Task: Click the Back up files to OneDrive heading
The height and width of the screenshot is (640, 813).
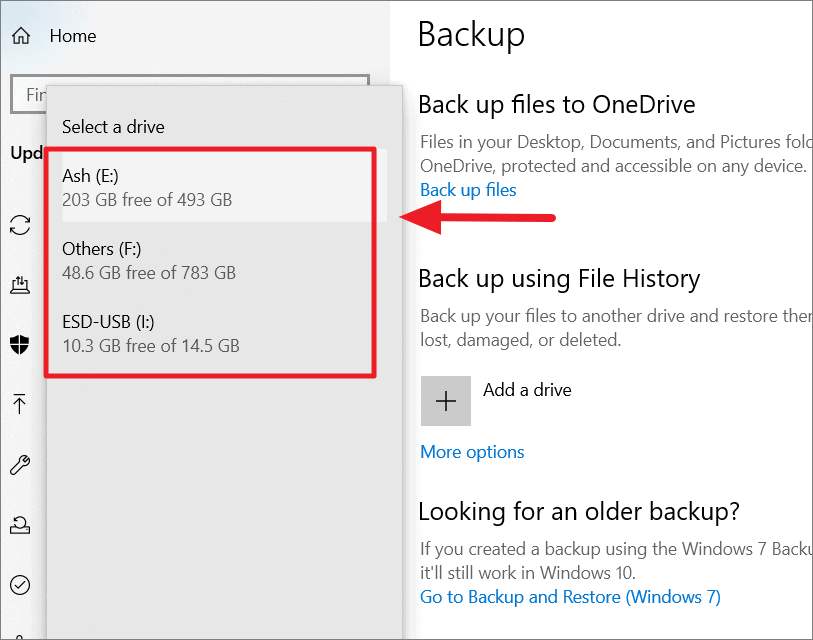Action: coord(557,105)
